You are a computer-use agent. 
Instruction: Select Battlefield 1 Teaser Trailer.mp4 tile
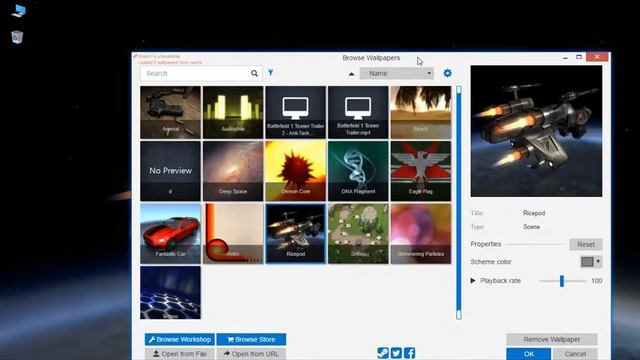tap(358, 112)
